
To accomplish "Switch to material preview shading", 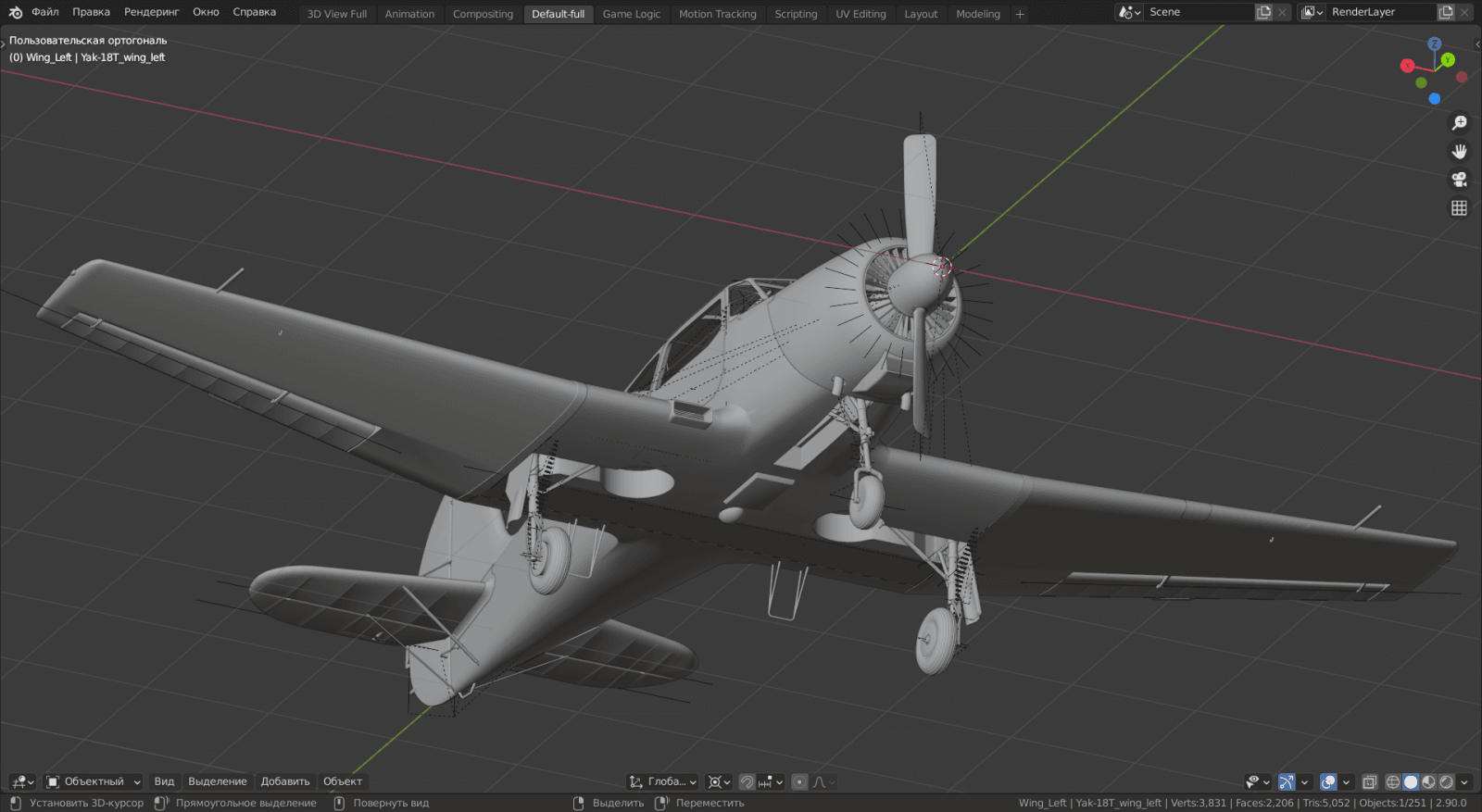I will (1428, 782).
